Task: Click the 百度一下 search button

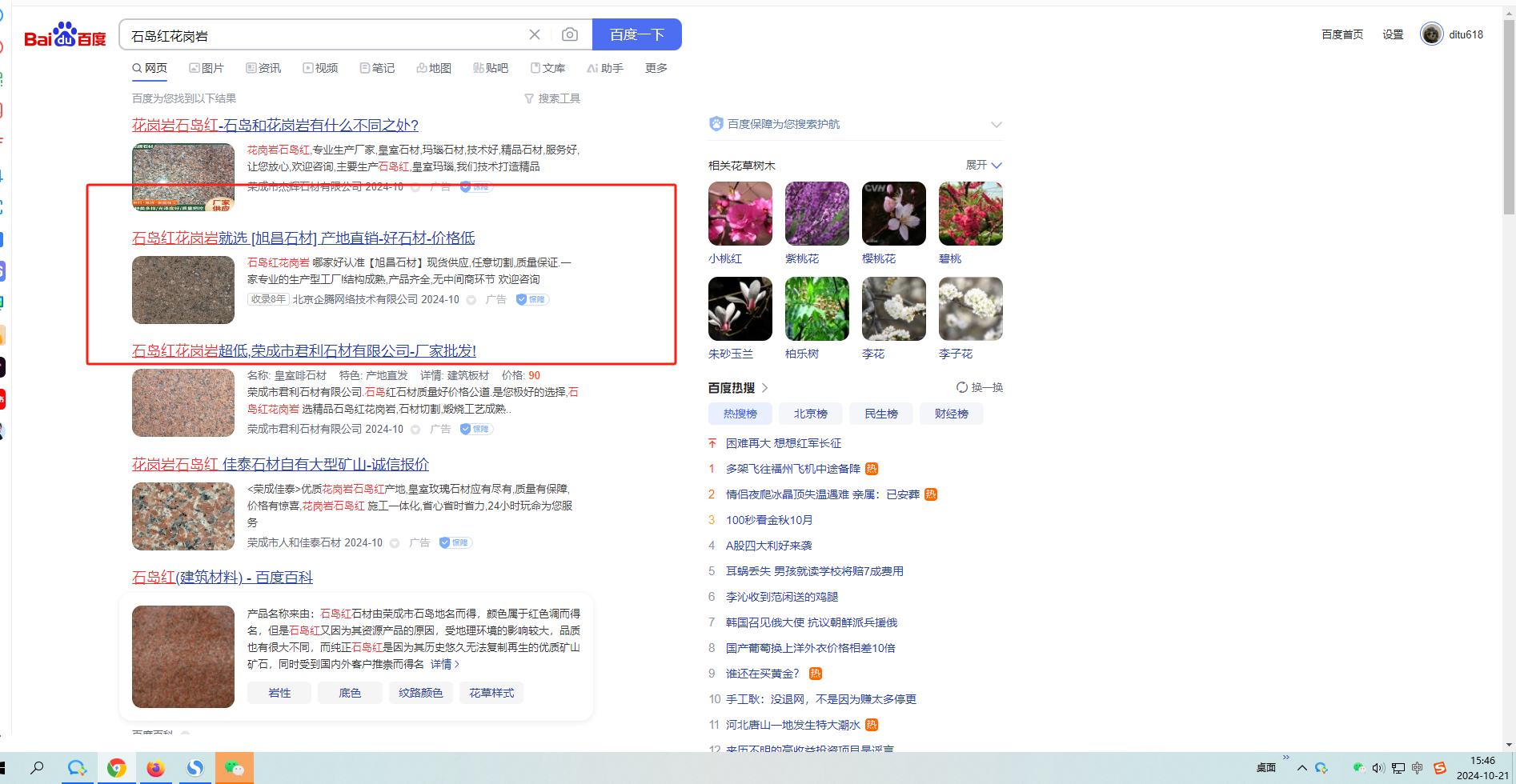Action: tap(637, 34)
